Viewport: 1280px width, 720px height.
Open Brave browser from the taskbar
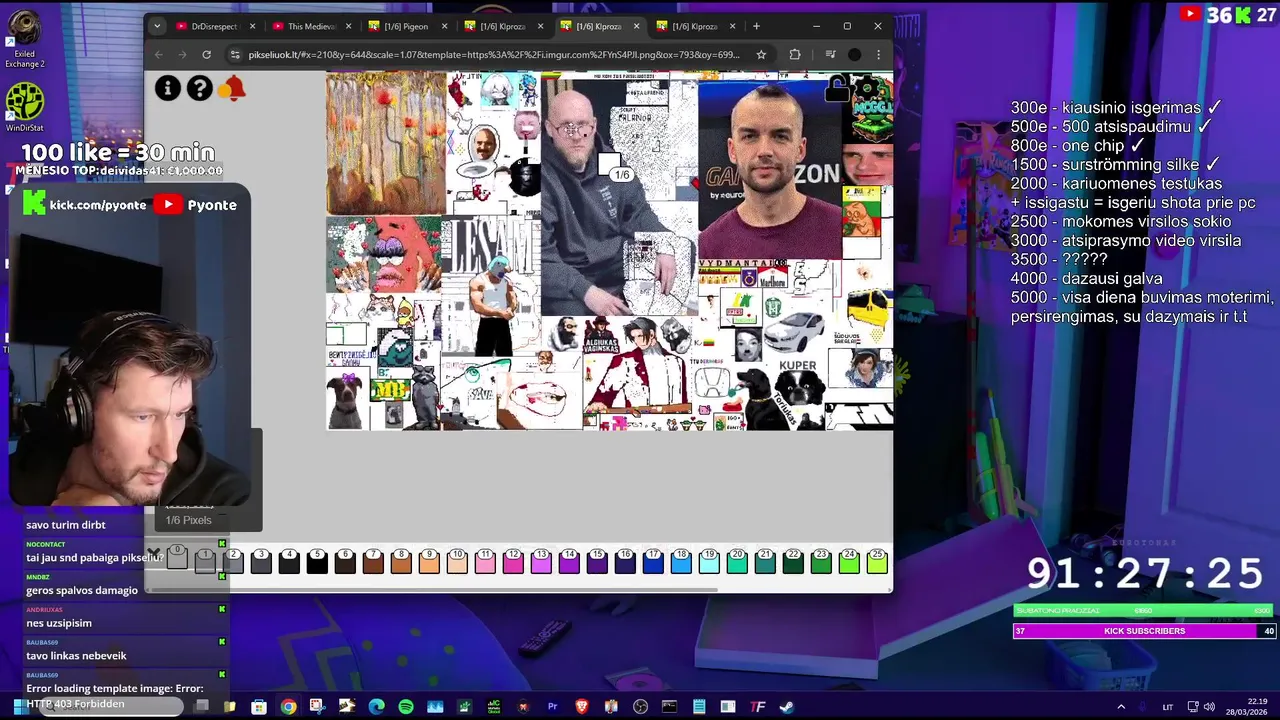(x=582, y=707)
